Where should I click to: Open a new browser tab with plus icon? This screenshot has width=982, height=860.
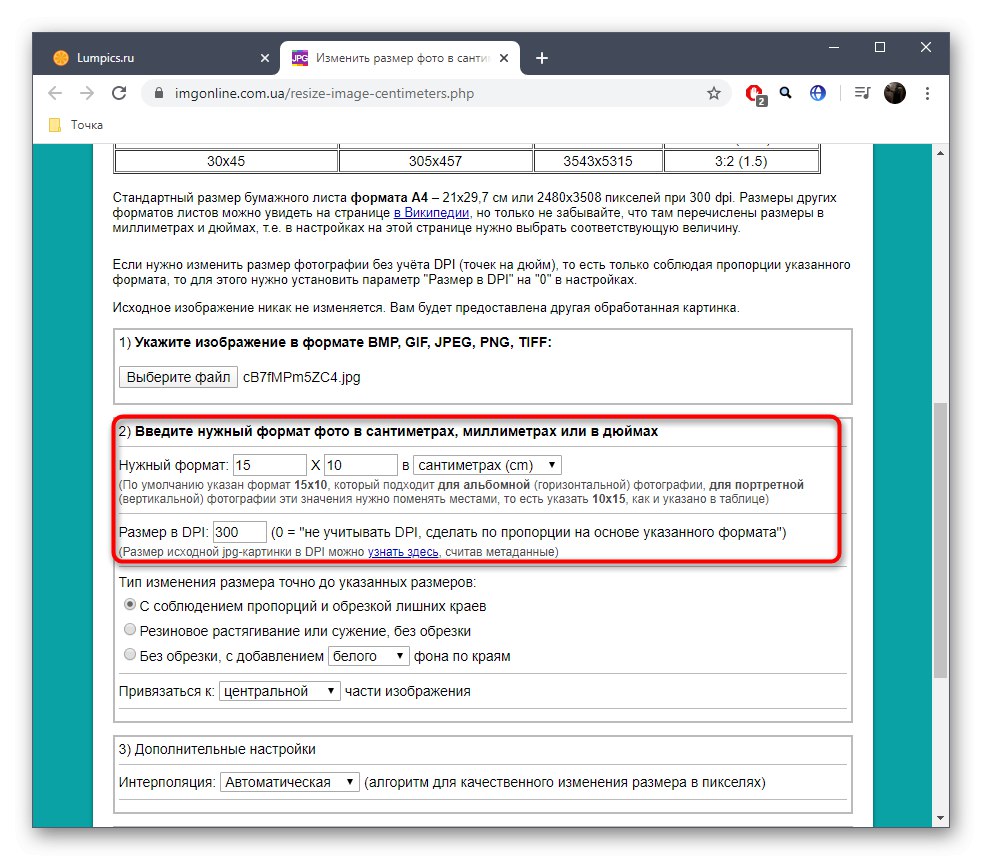(541, 57)
